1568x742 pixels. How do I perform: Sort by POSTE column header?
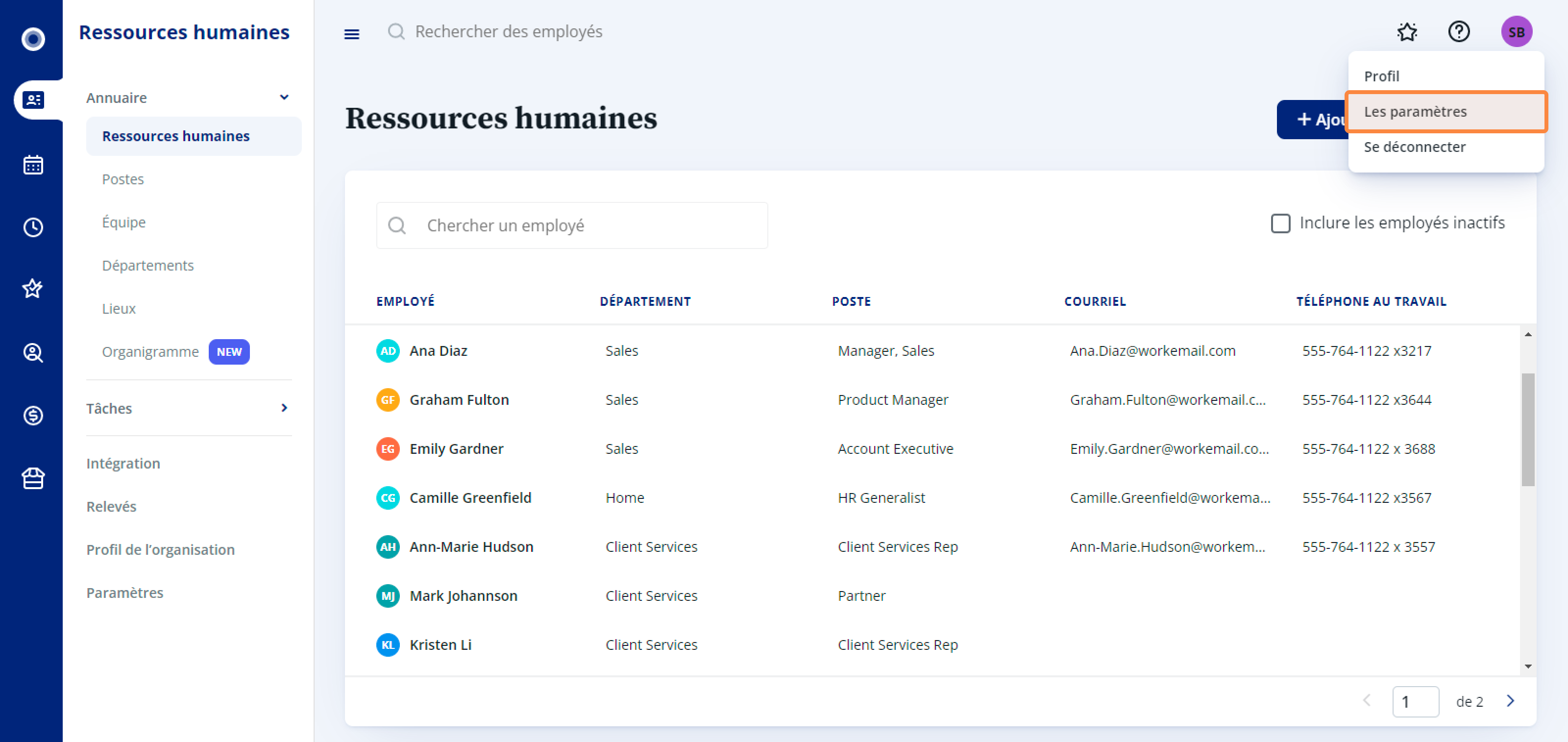pyautogui.click(x=851, y=301)
